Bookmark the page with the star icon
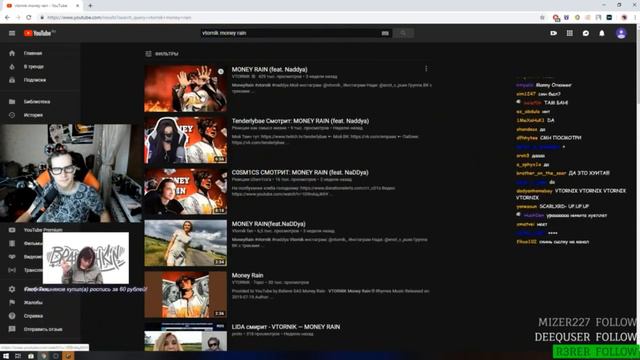The image size is (640, 360). coord(542,18)
